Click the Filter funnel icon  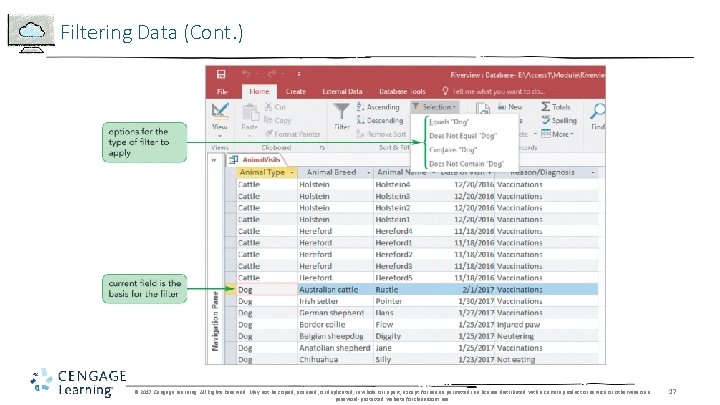pyautogui.click(x=341, y=111)
